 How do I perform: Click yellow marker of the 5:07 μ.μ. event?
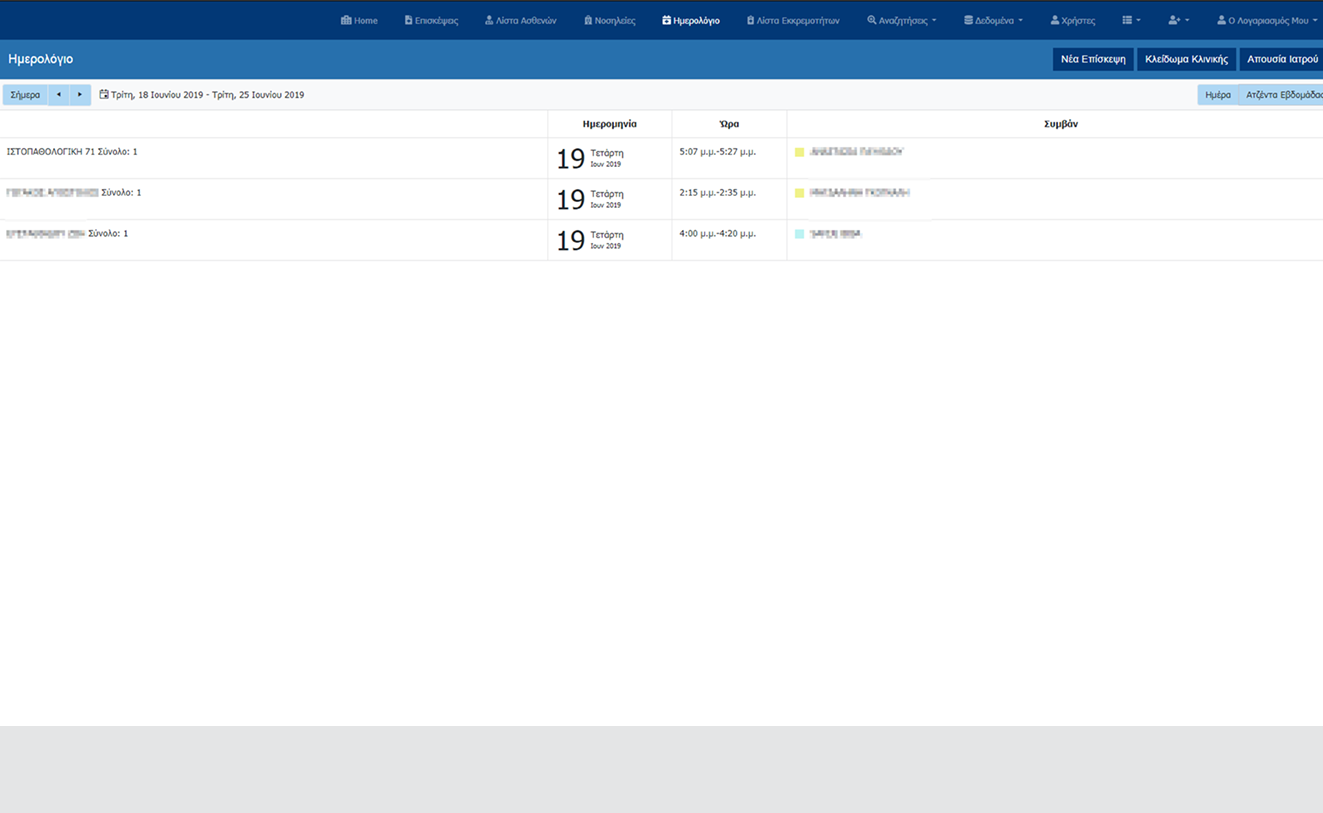[x=800, y=152]
